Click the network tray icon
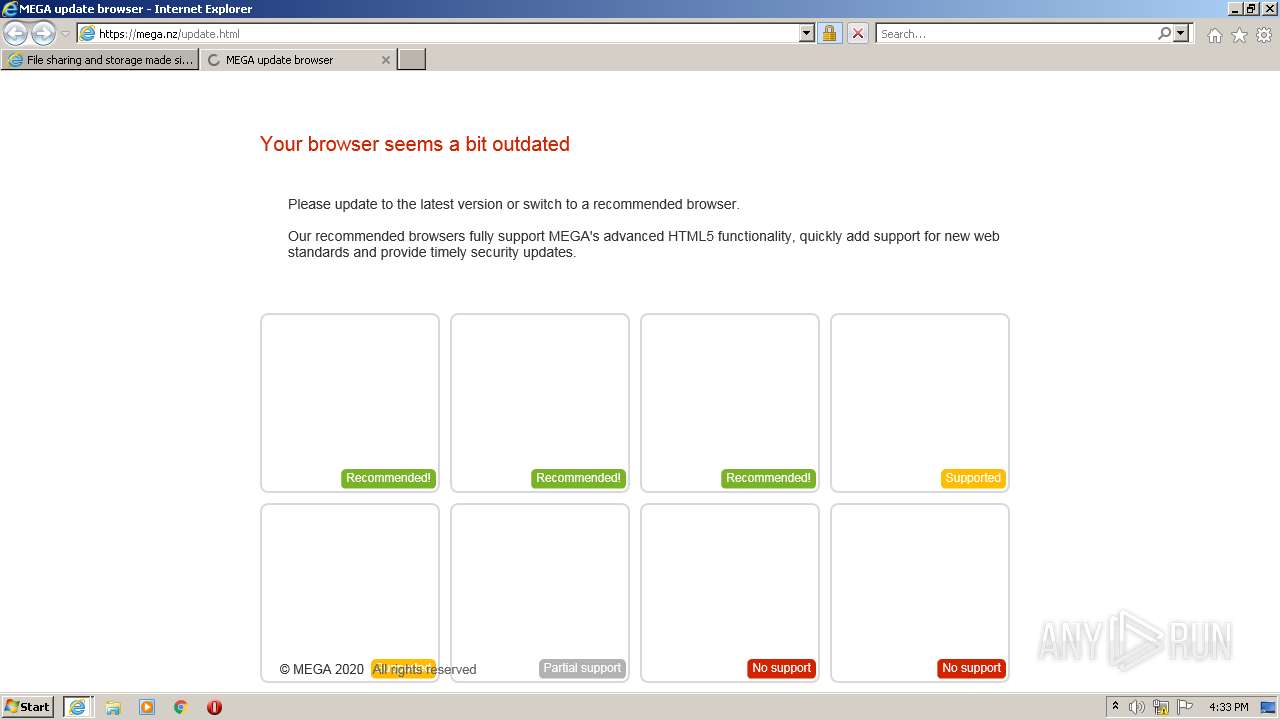 pos(1161,707)
